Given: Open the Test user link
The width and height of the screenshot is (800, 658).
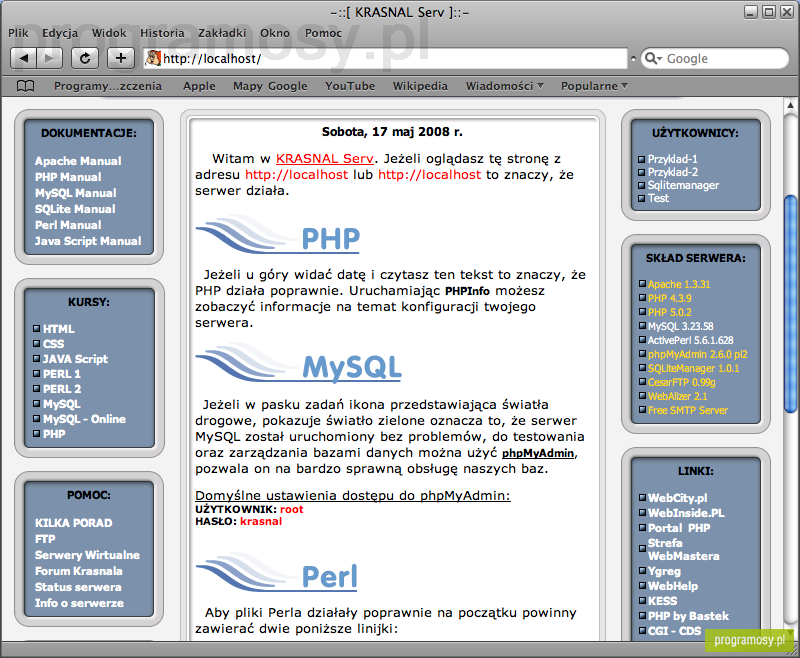Looking at the screenshot, I should tap(658, 198).
